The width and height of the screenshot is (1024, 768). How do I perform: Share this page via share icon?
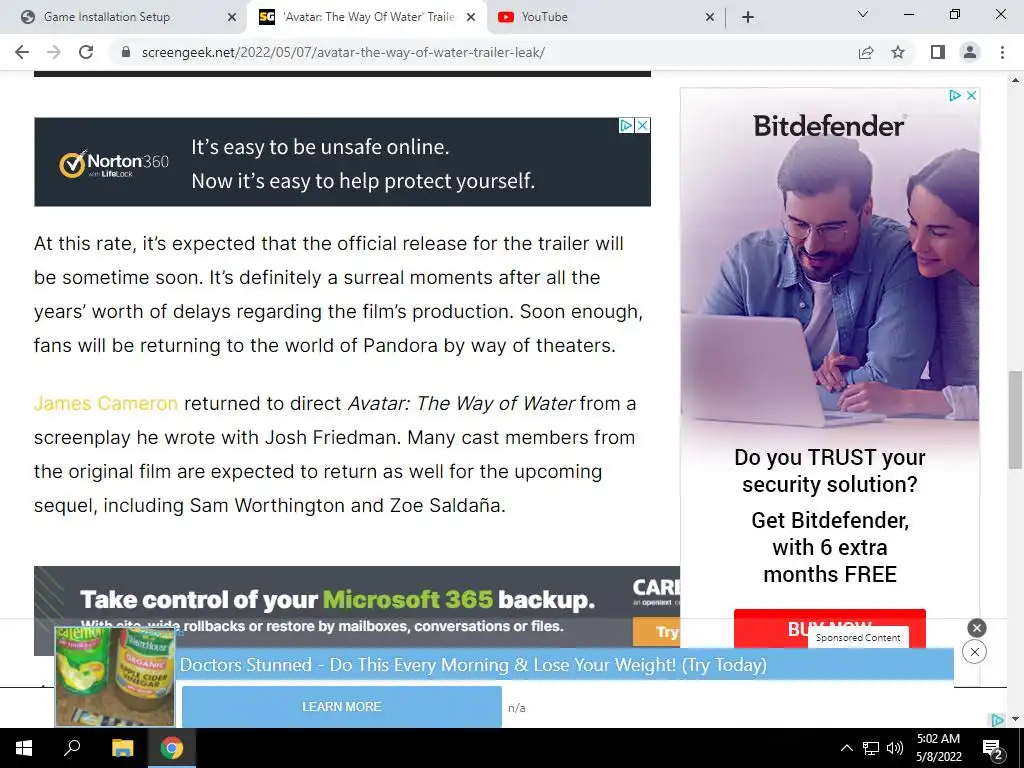pyautogui.click(x=866, y=52)
